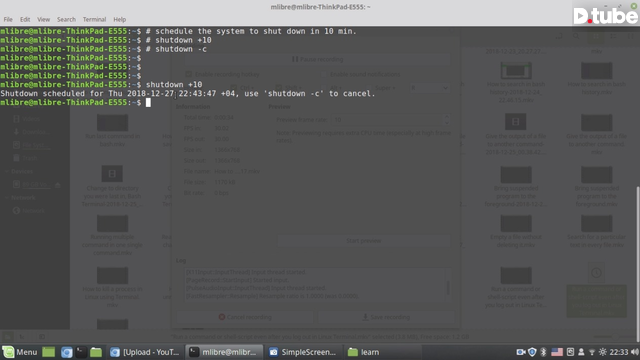Click Start preview in SimpleScreenRecorder
Image resolution: width=640 pixels, height=360 pixels.
364,241
